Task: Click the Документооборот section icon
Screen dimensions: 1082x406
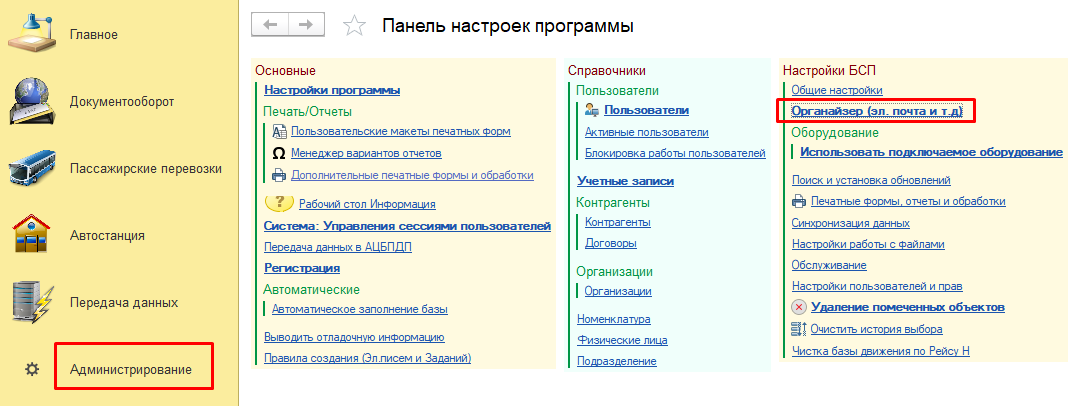Action: click(x=32, y=101)
